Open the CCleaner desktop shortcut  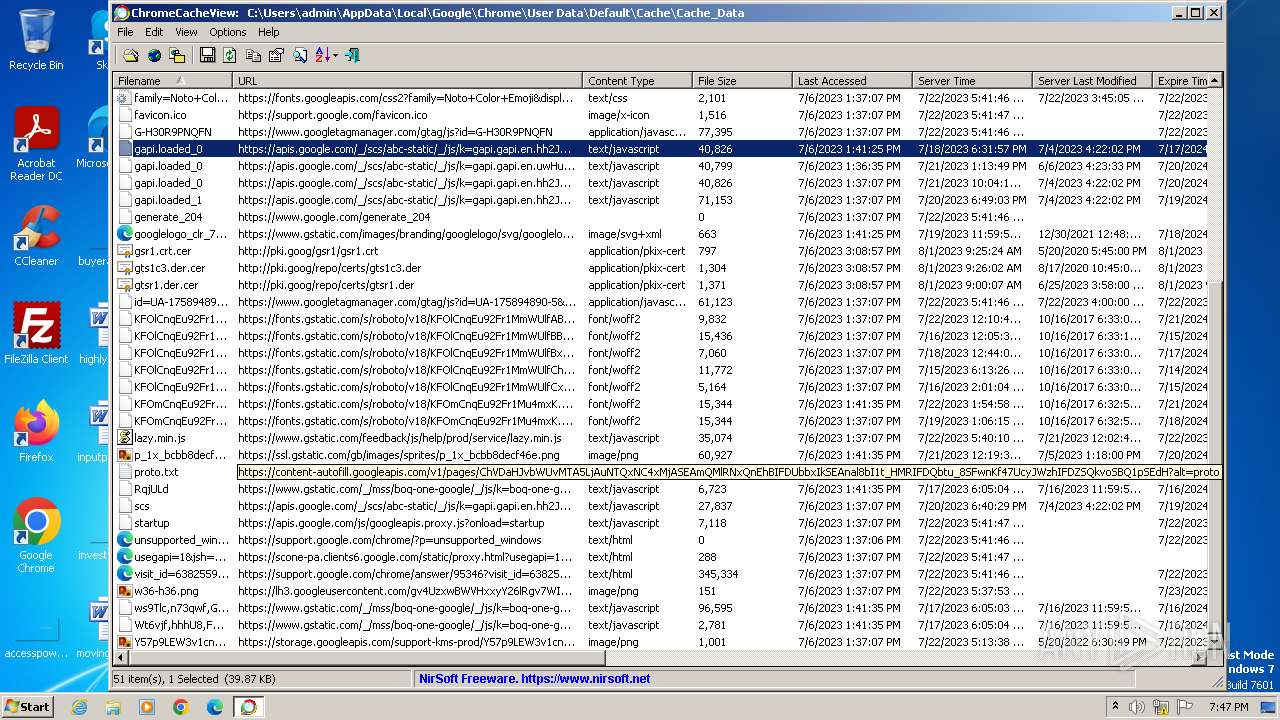click(36, 238)
